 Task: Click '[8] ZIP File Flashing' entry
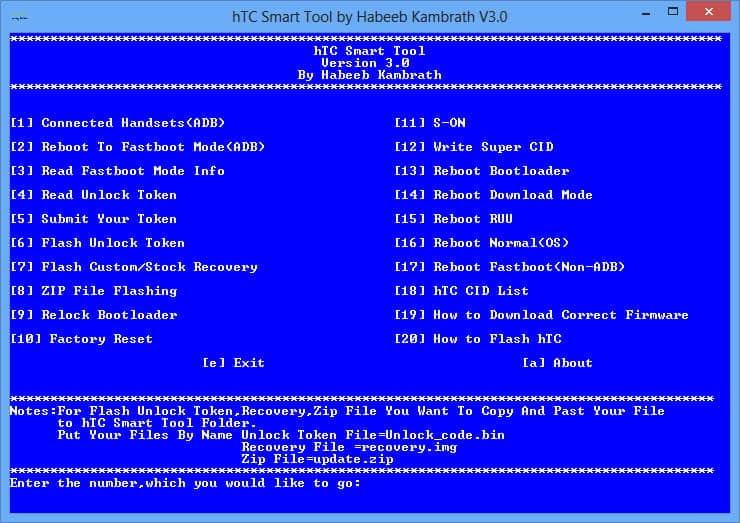[x=93, y=291]
